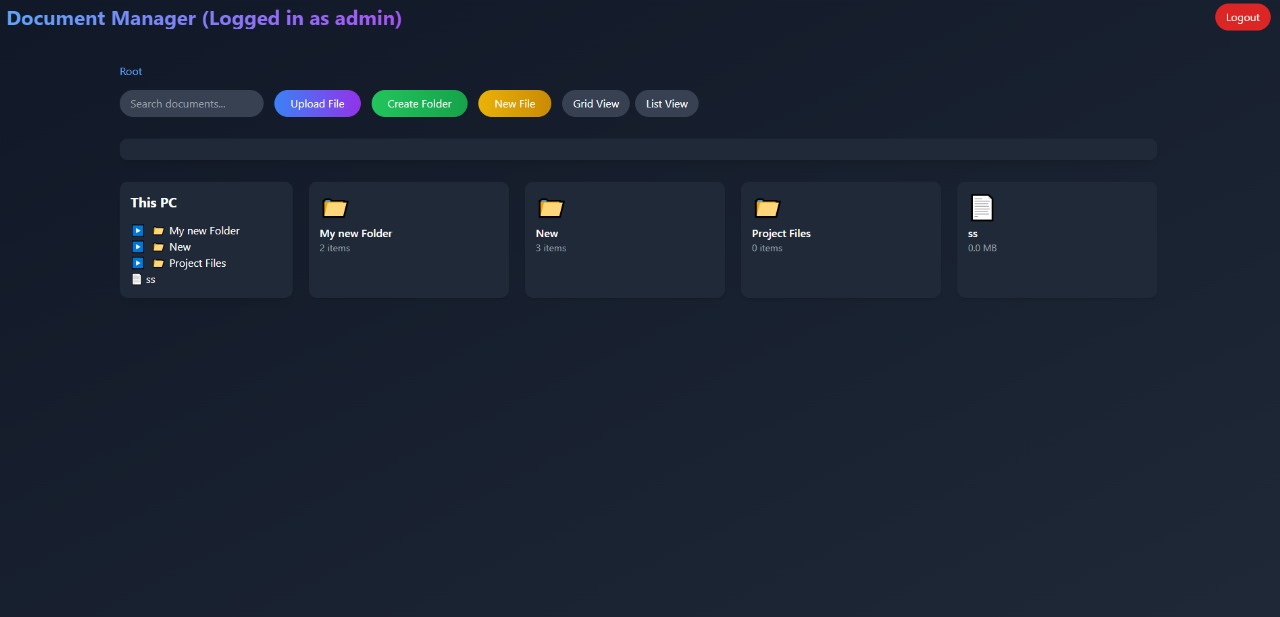The width and height of the screenshot is (1280, 617).
Task: Open the ss document file icon in grid
Action: [x=982, y=208]
